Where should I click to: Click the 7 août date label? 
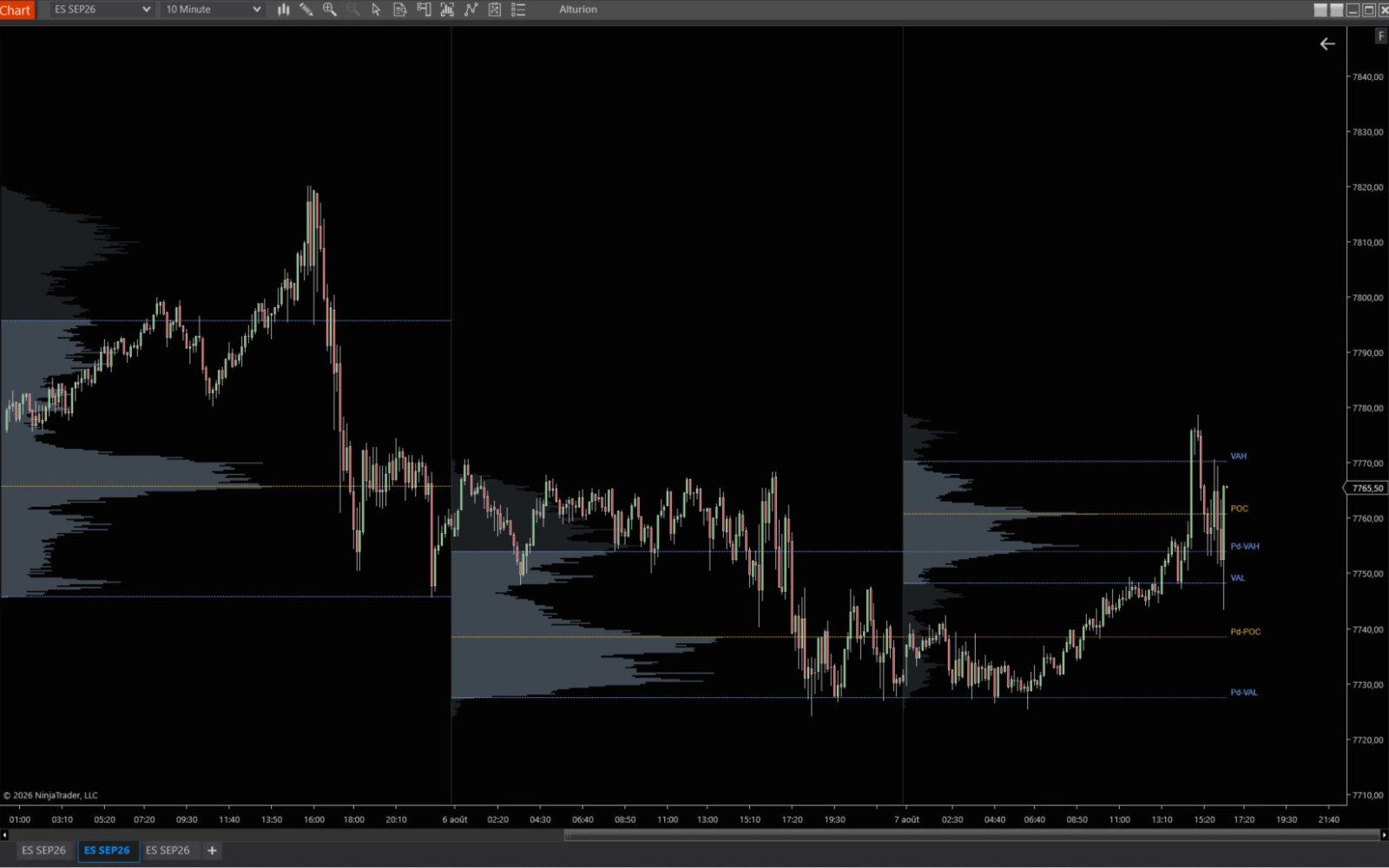pos(906,819)
